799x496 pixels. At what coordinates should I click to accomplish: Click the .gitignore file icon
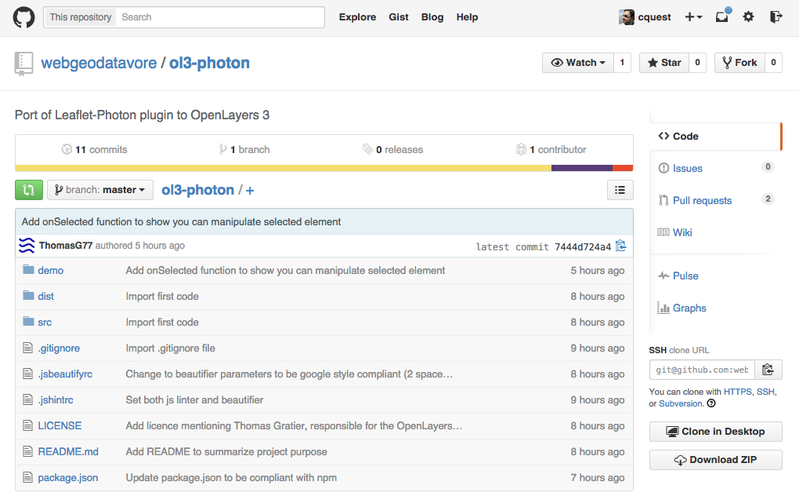click(x=28, y=348)
